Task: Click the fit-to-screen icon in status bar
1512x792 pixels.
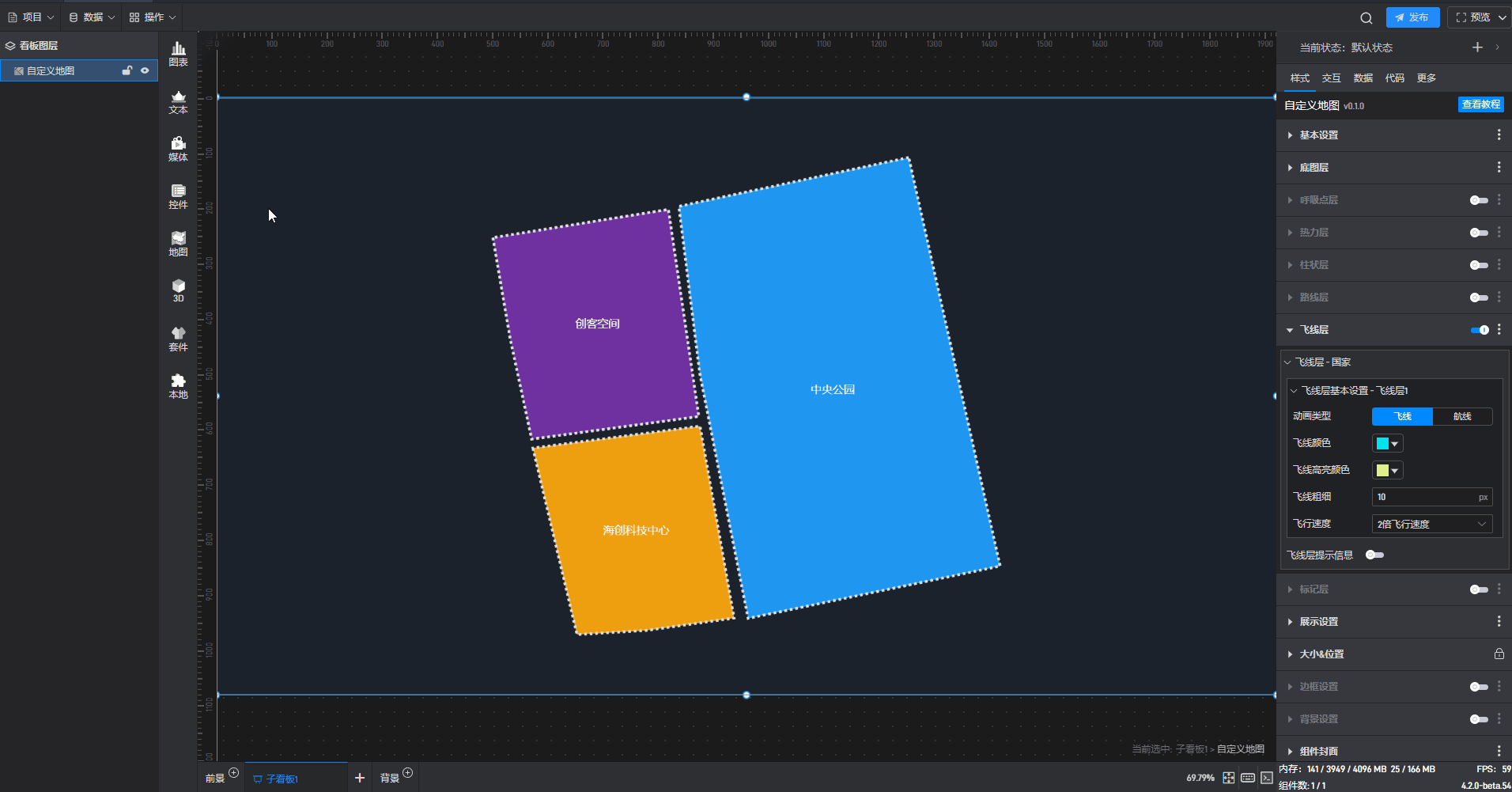Action: pos(1228,778)
